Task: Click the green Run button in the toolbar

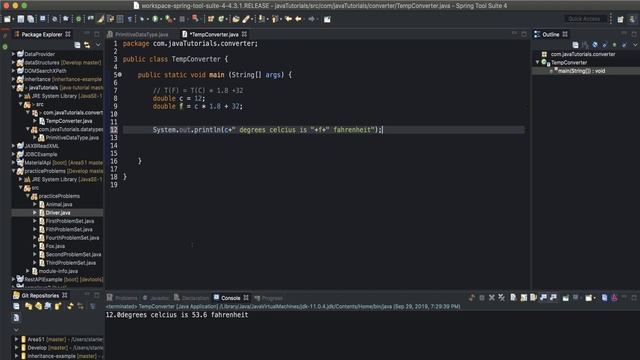Action: [x=155, y=19]
